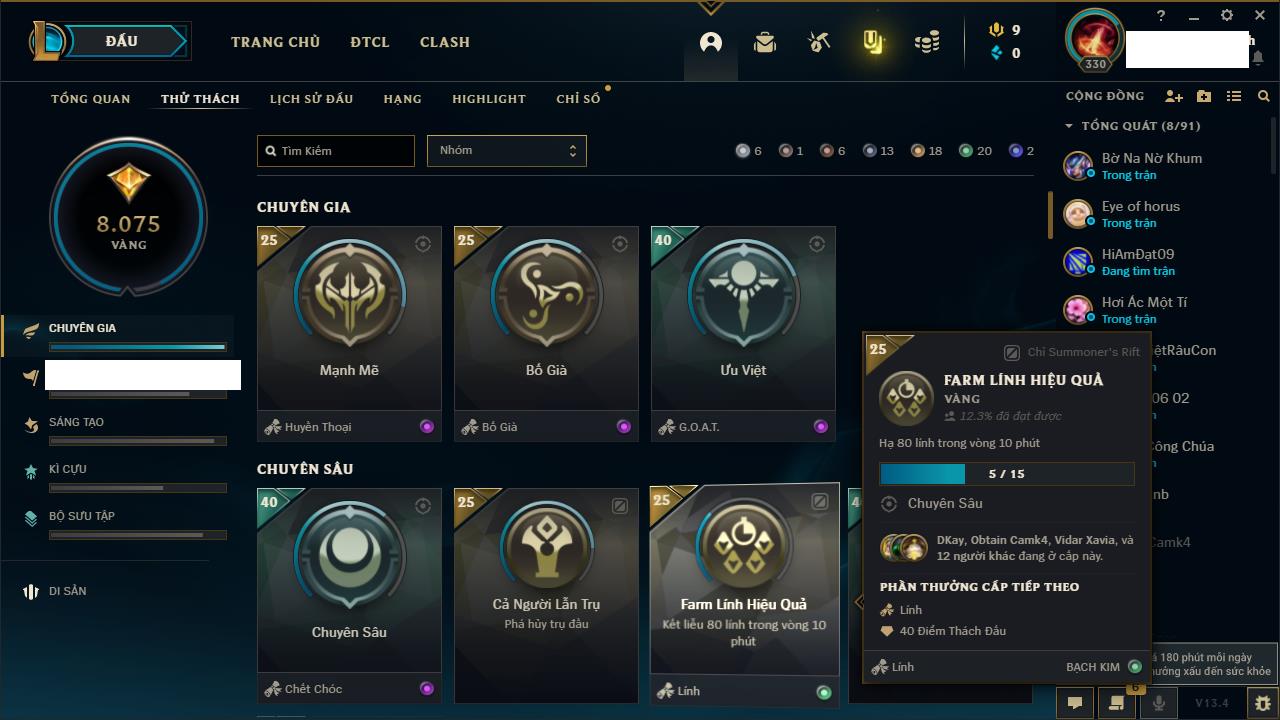1280x720 pixels.
Task: Toggle the microphone mute button
Action: 1159,703
